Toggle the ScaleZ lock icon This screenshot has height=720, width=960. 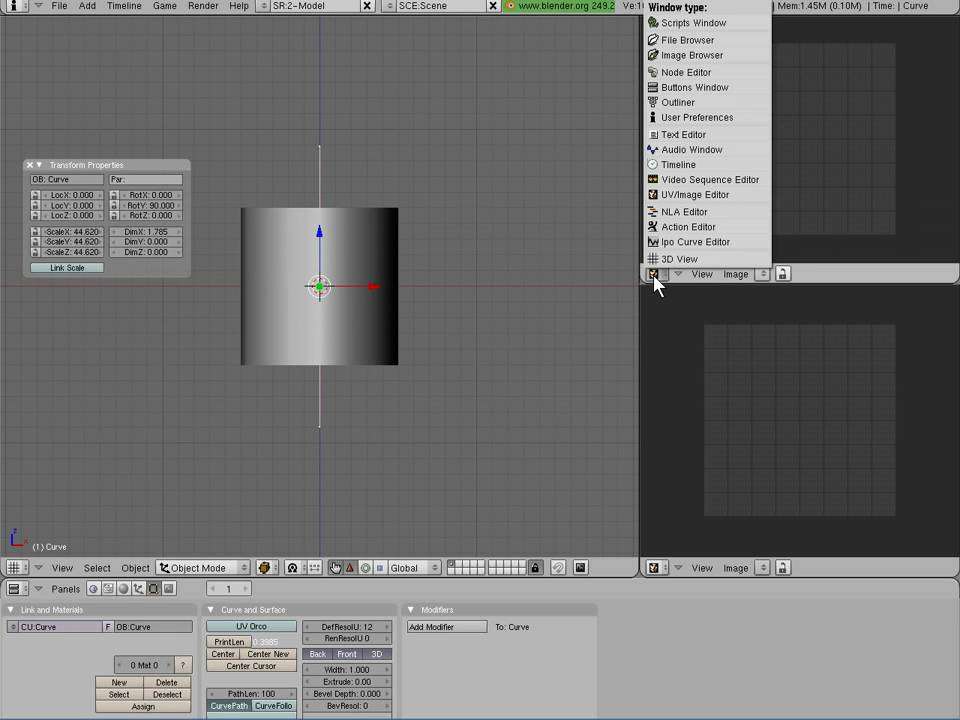(35, 252)
